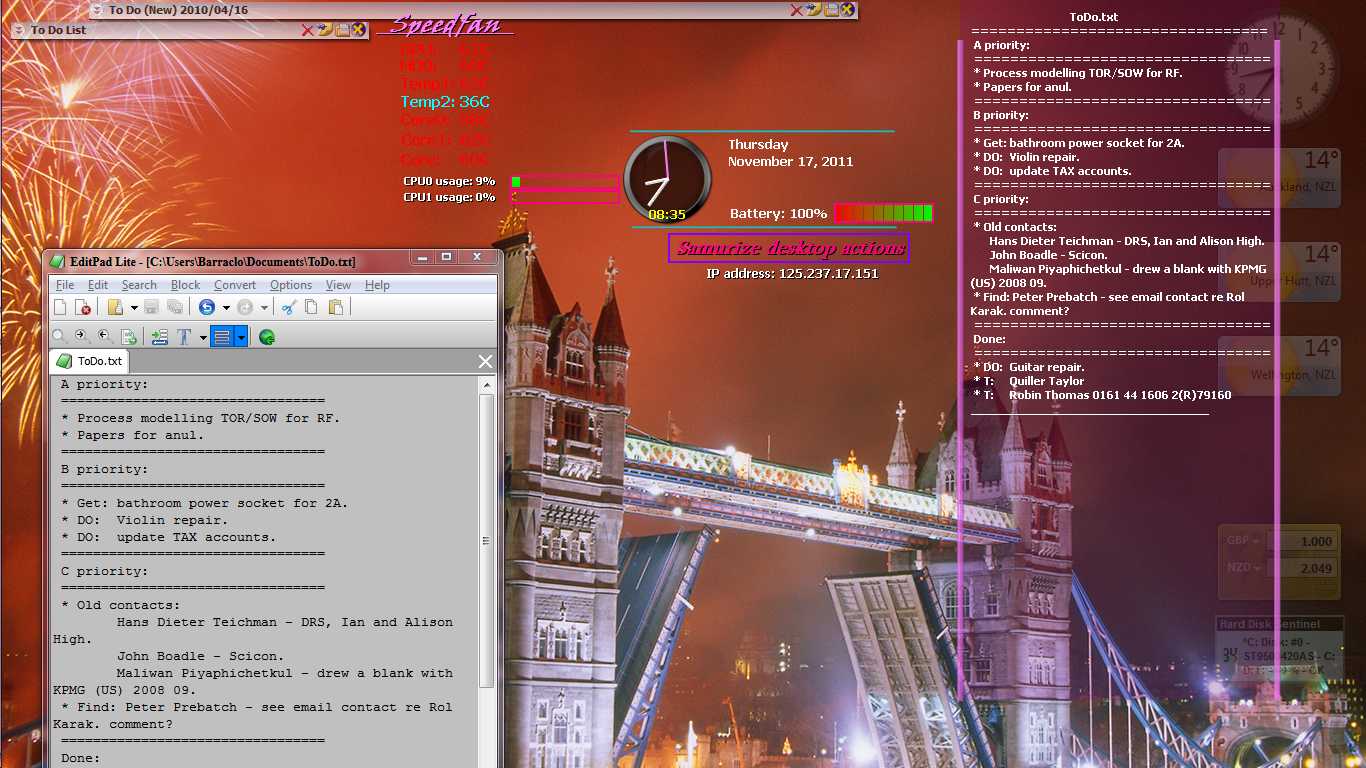The height and width of the screenshot is (768, 1366).
Task: Expand the To Do (New) 2010/04/16 chevron
Action: point(97,10)
